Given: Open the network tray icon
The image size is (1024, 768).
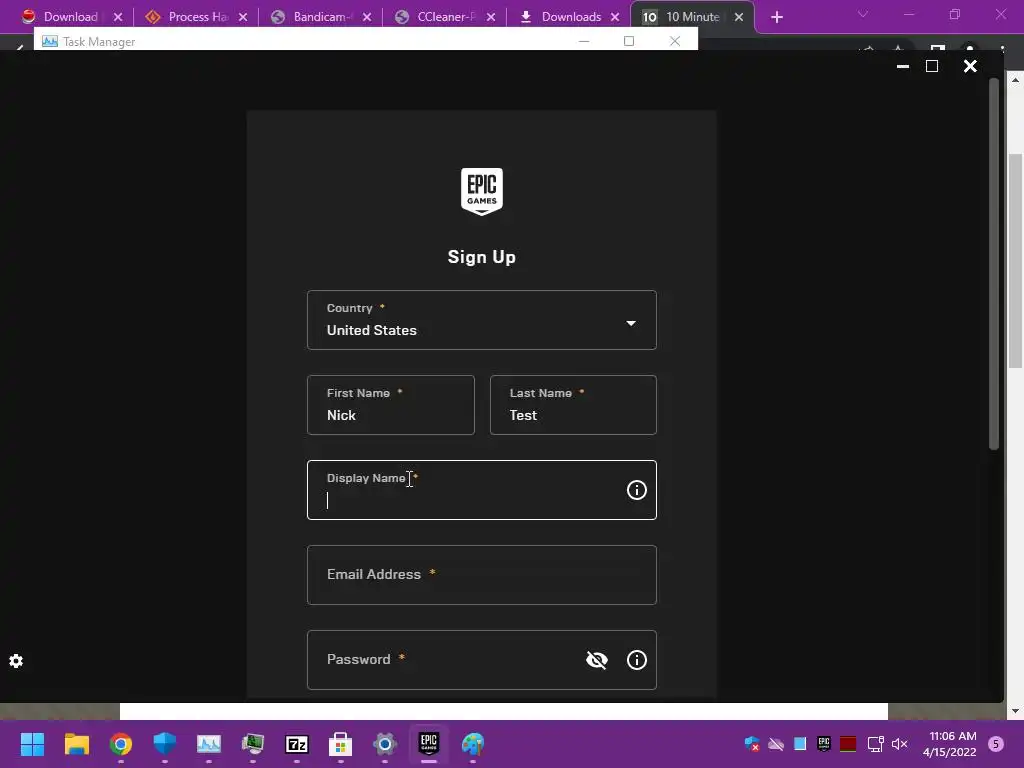Looking at the screenshot, I should pyautogui.click(x=875, y=744).
